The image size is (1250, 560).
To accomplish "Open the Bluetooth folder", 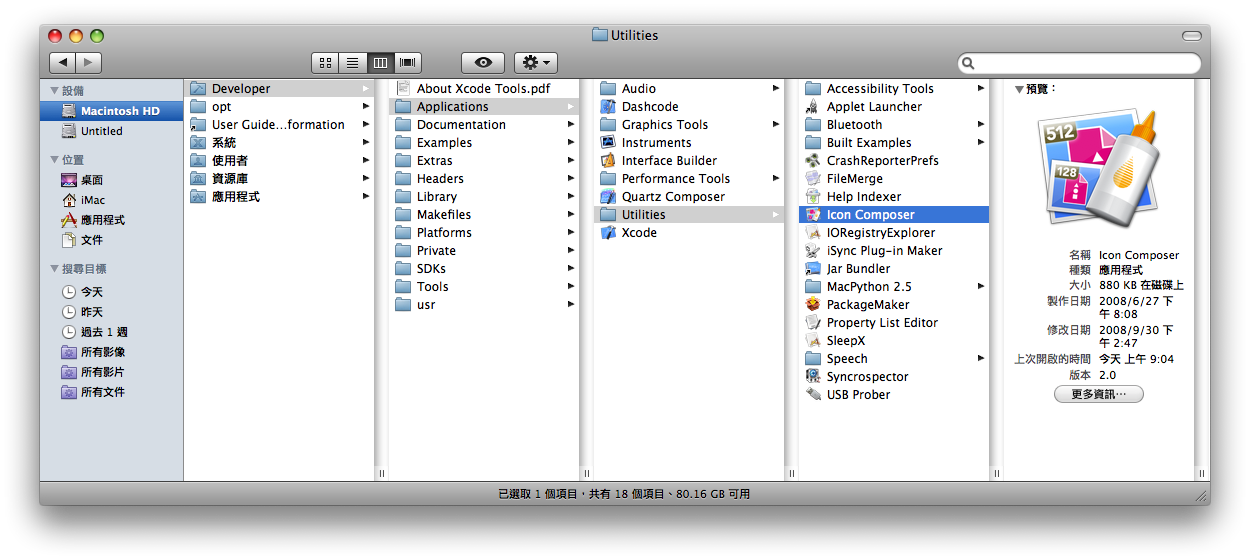I will [894, 125].
